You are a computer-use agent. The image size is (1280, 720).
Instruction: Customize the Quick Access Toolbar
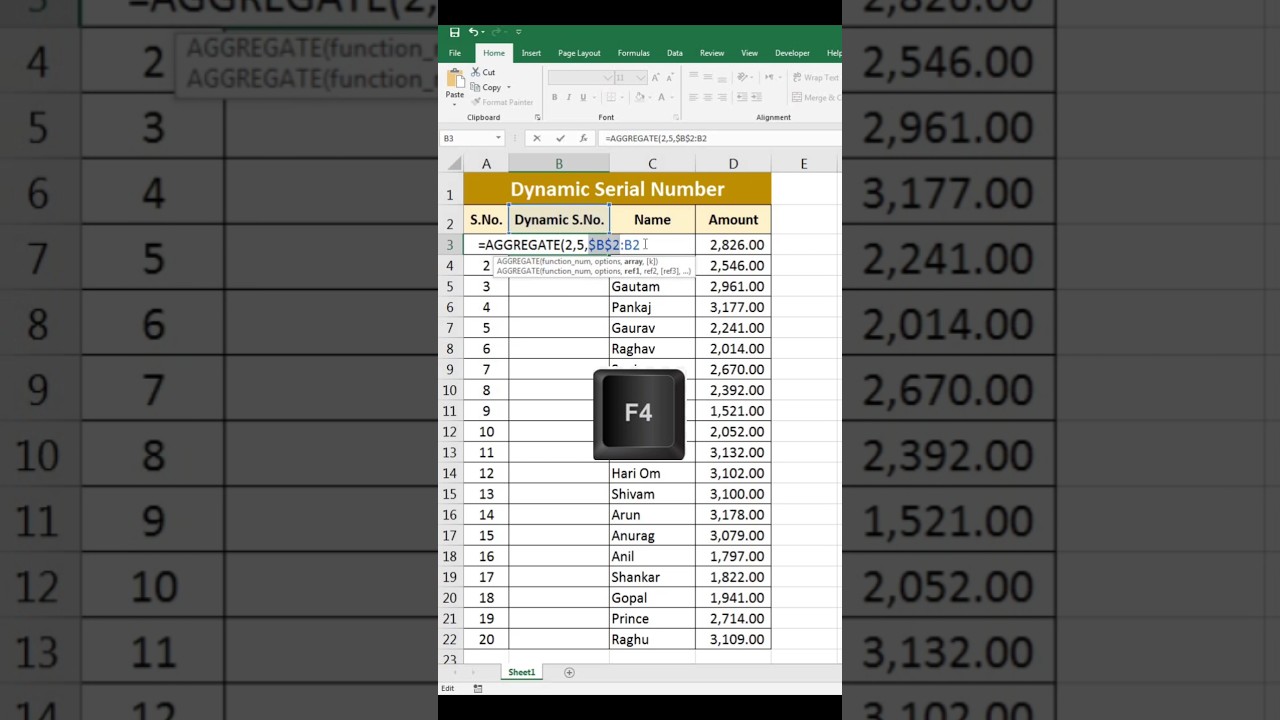click(x=518, y=32)
